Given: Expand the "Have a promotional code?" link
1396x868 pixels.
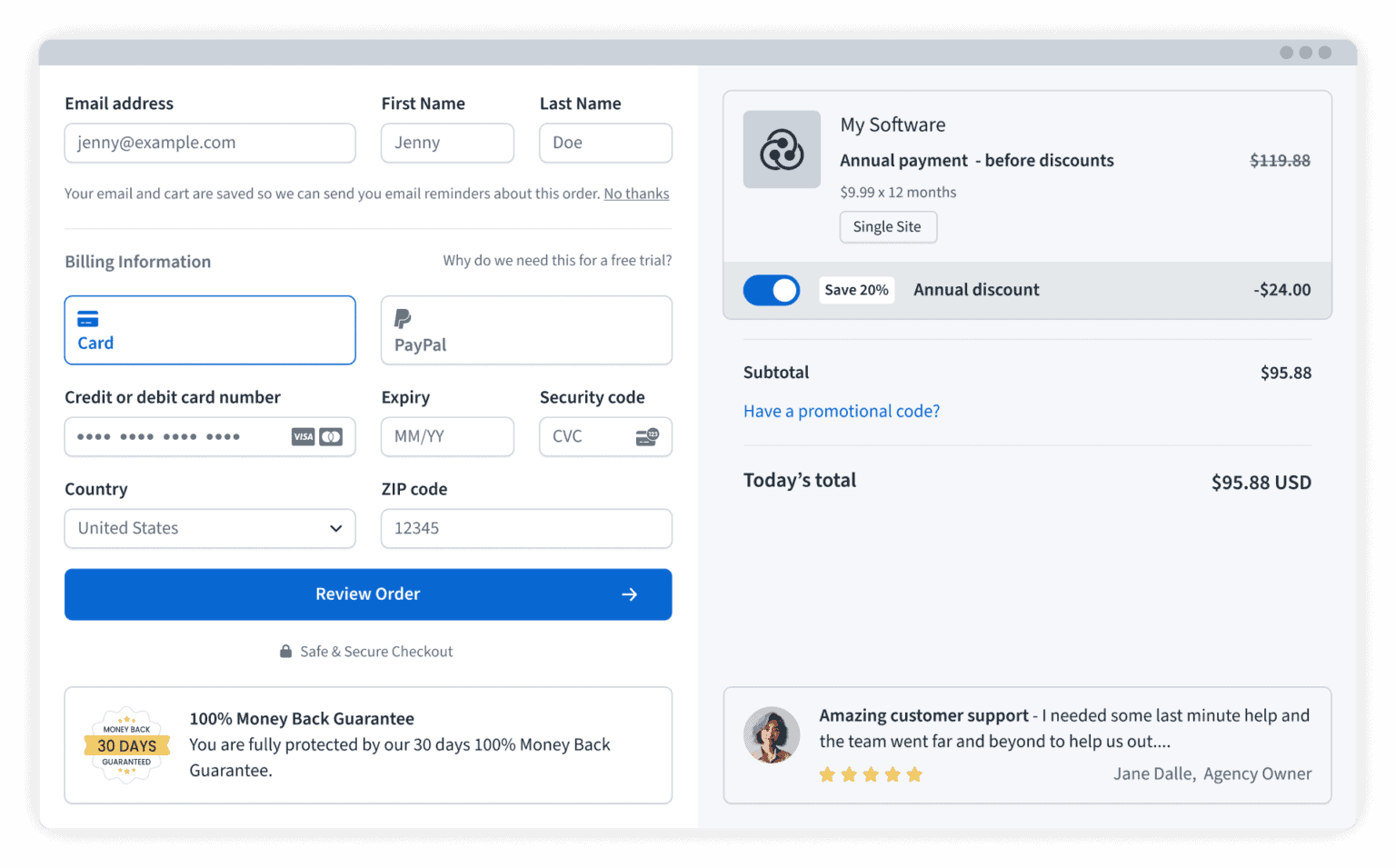Looking at the screenshot, I should [842, 412].
